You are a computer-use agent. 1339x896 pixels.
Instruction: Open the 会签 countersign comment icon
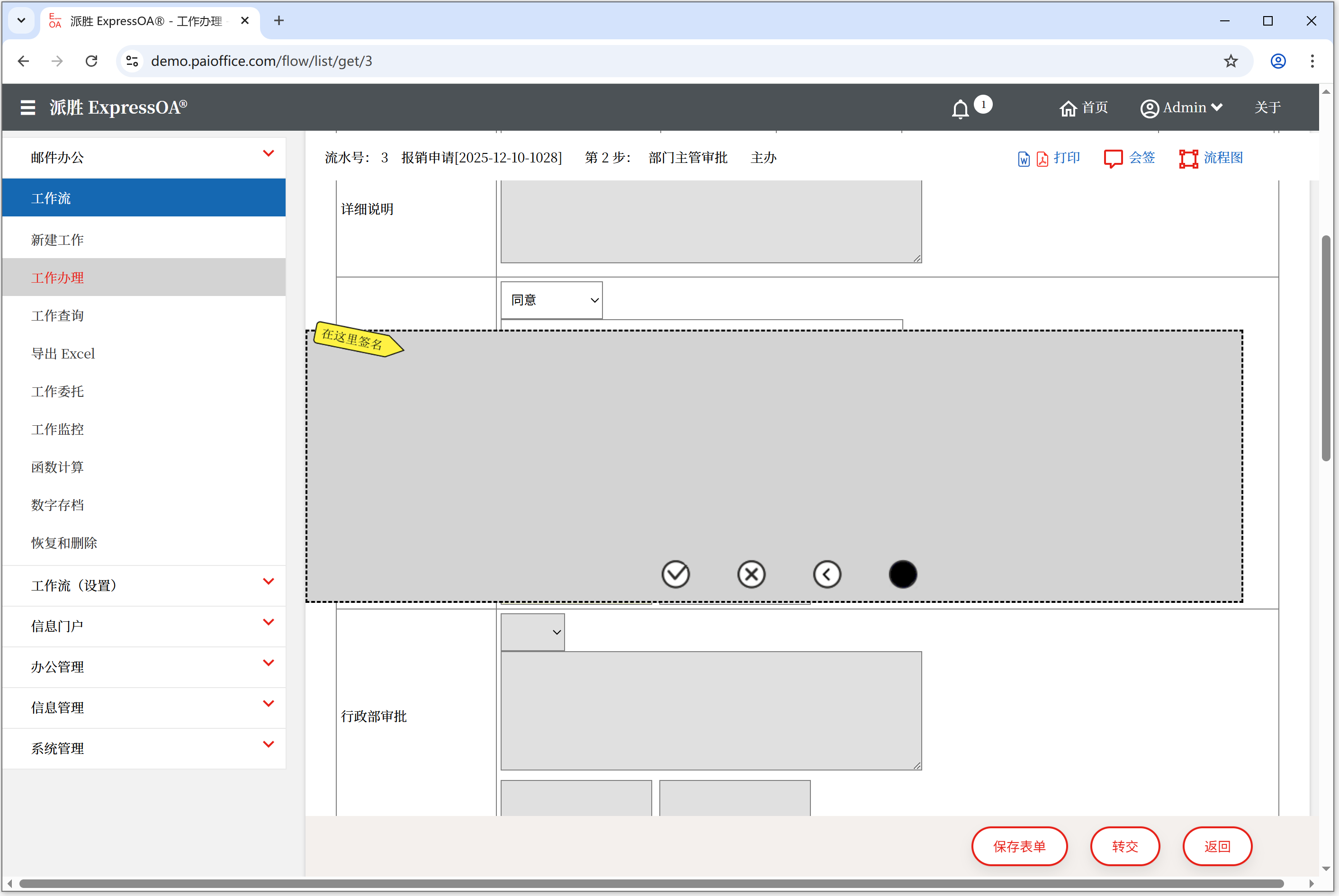1113,158
